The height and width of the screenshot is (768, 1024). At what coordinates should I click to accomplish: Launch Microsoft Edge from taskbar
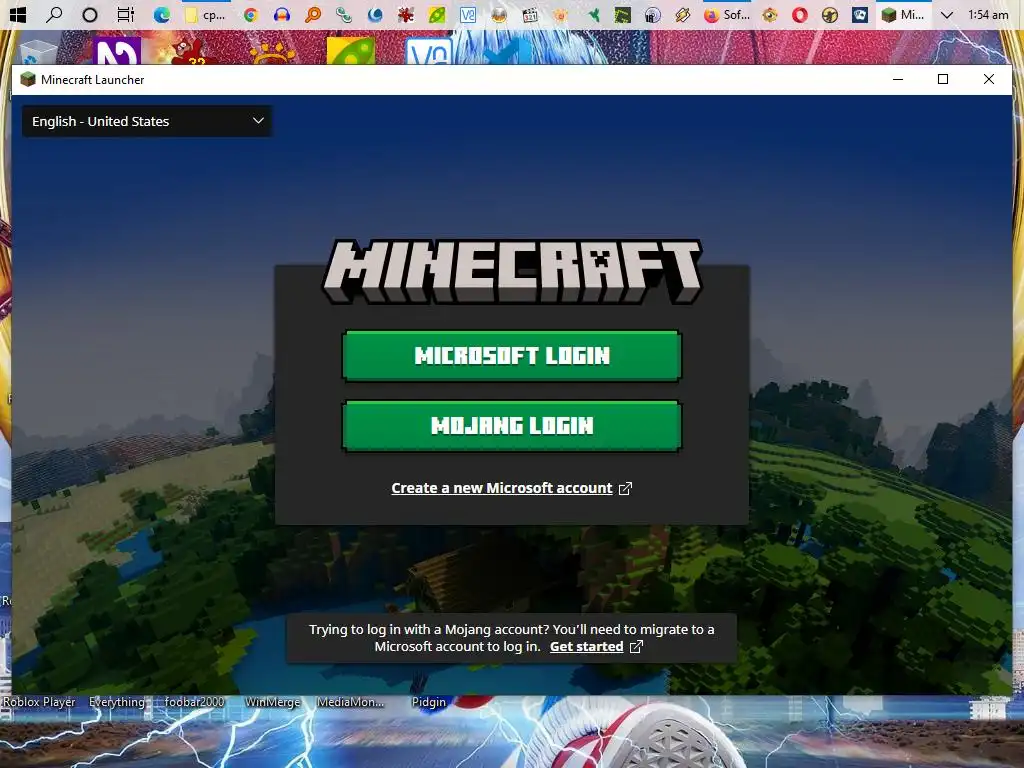click(x=161, y=14)
